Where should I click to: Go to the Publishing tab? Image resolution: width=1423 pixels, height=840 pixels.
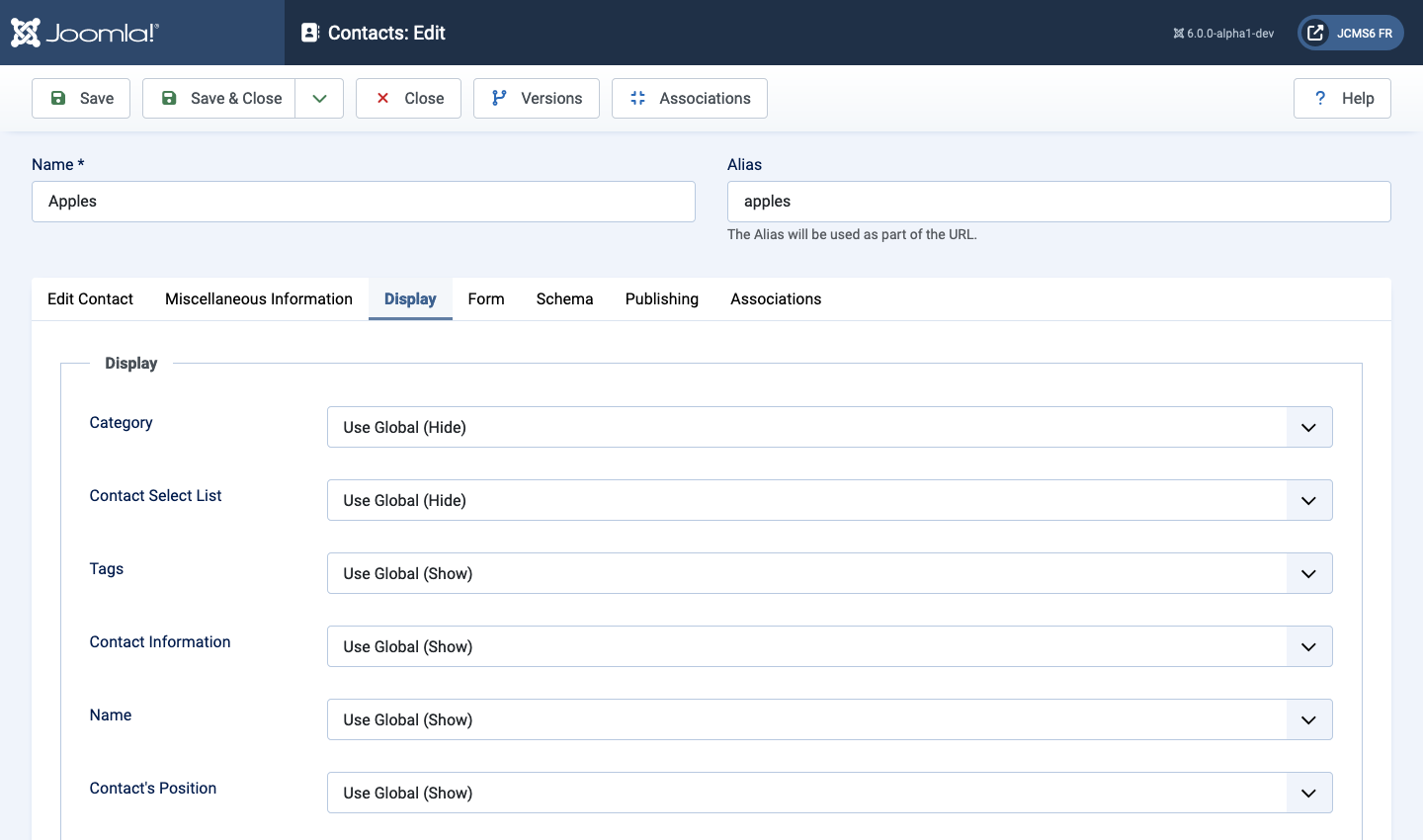point(662,298)
